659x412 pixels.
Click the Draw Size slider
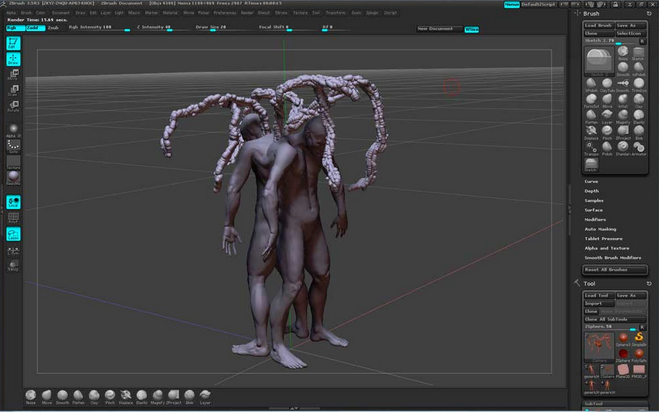click(214, 28)
